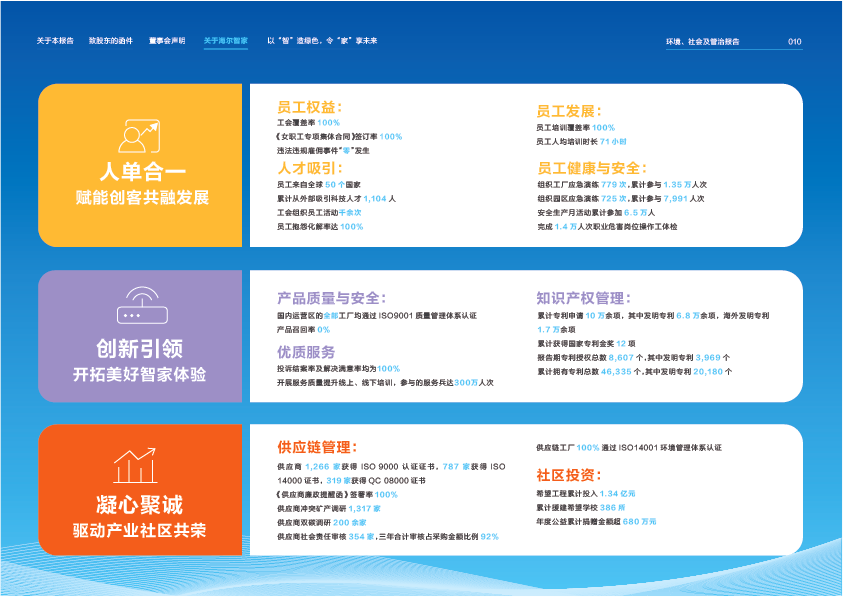Select the 员工健康与安全 section heading
The width and height of the screenshot is (843, 597).
592,168
